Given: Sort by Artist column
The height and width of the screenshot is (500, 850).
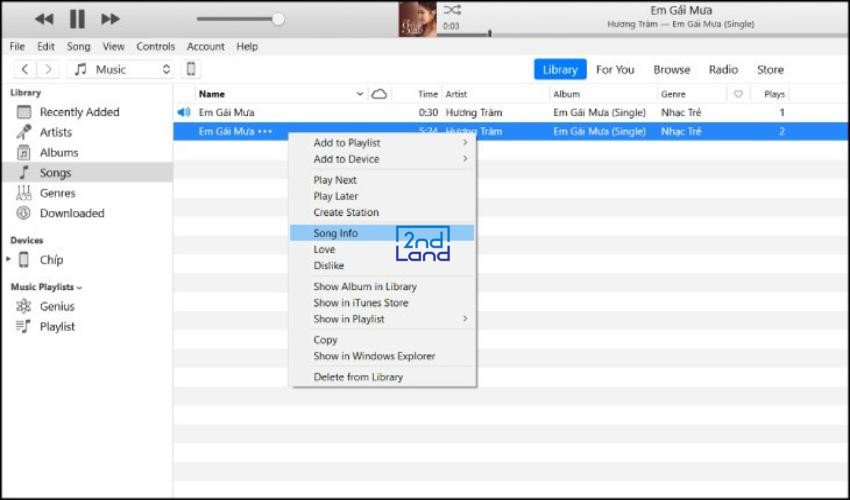Looking at the screenshot, I should (456, 94).
